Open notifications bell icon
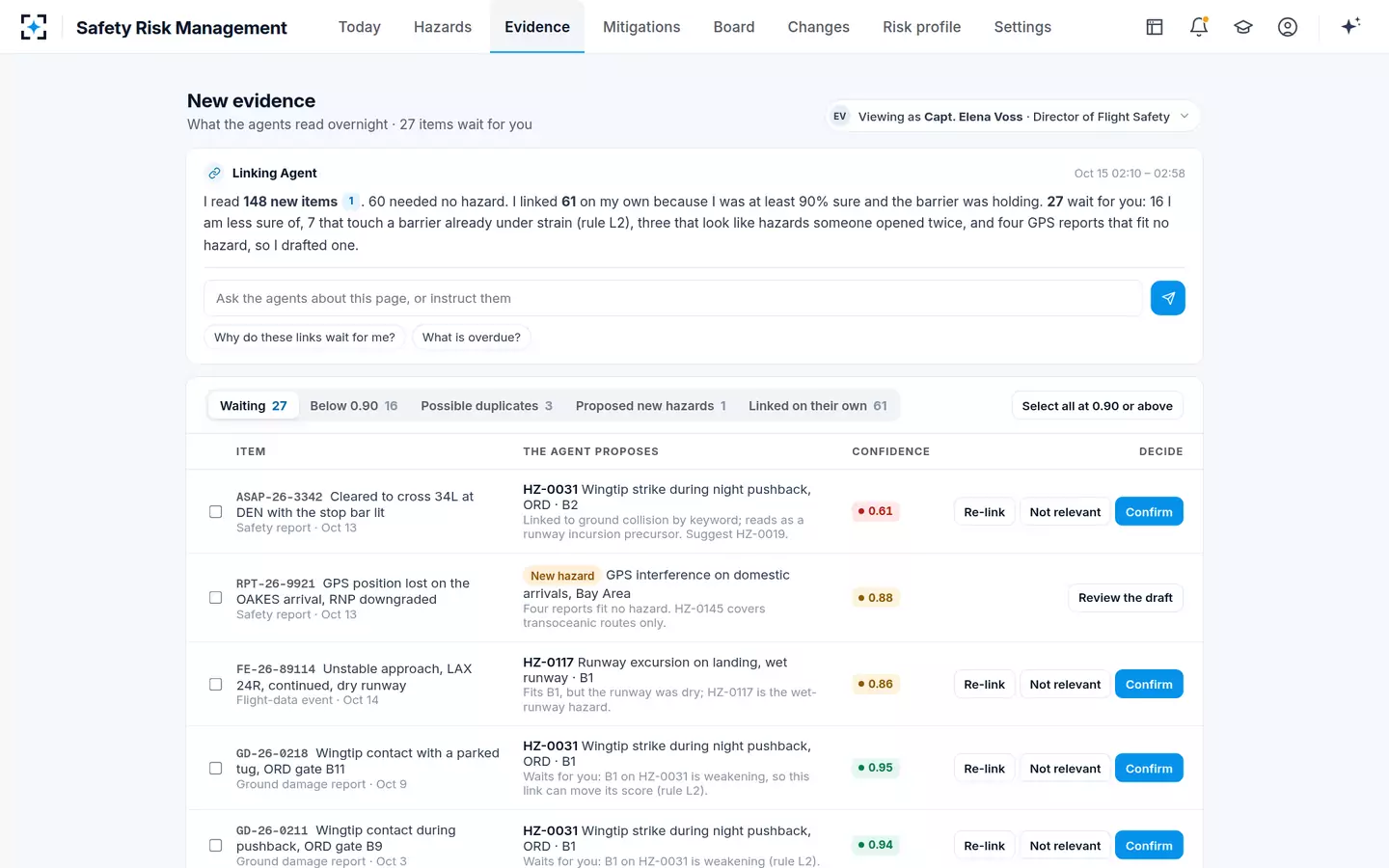Screen dimensions: 1389x868 pyautogui.click(x=1199, y=27)
